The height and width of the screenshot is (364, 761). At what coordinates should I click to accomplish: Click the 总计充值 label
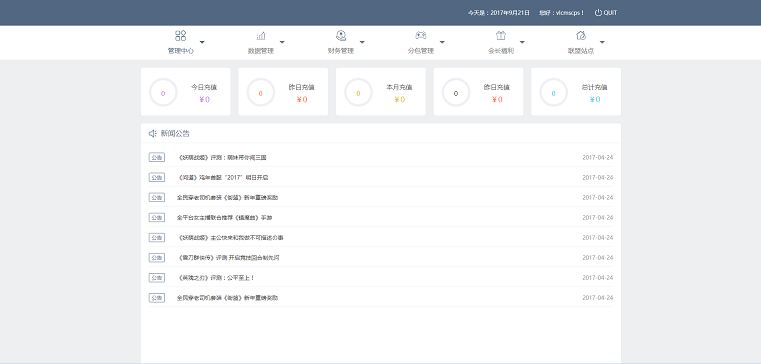[x=594, y=87]
